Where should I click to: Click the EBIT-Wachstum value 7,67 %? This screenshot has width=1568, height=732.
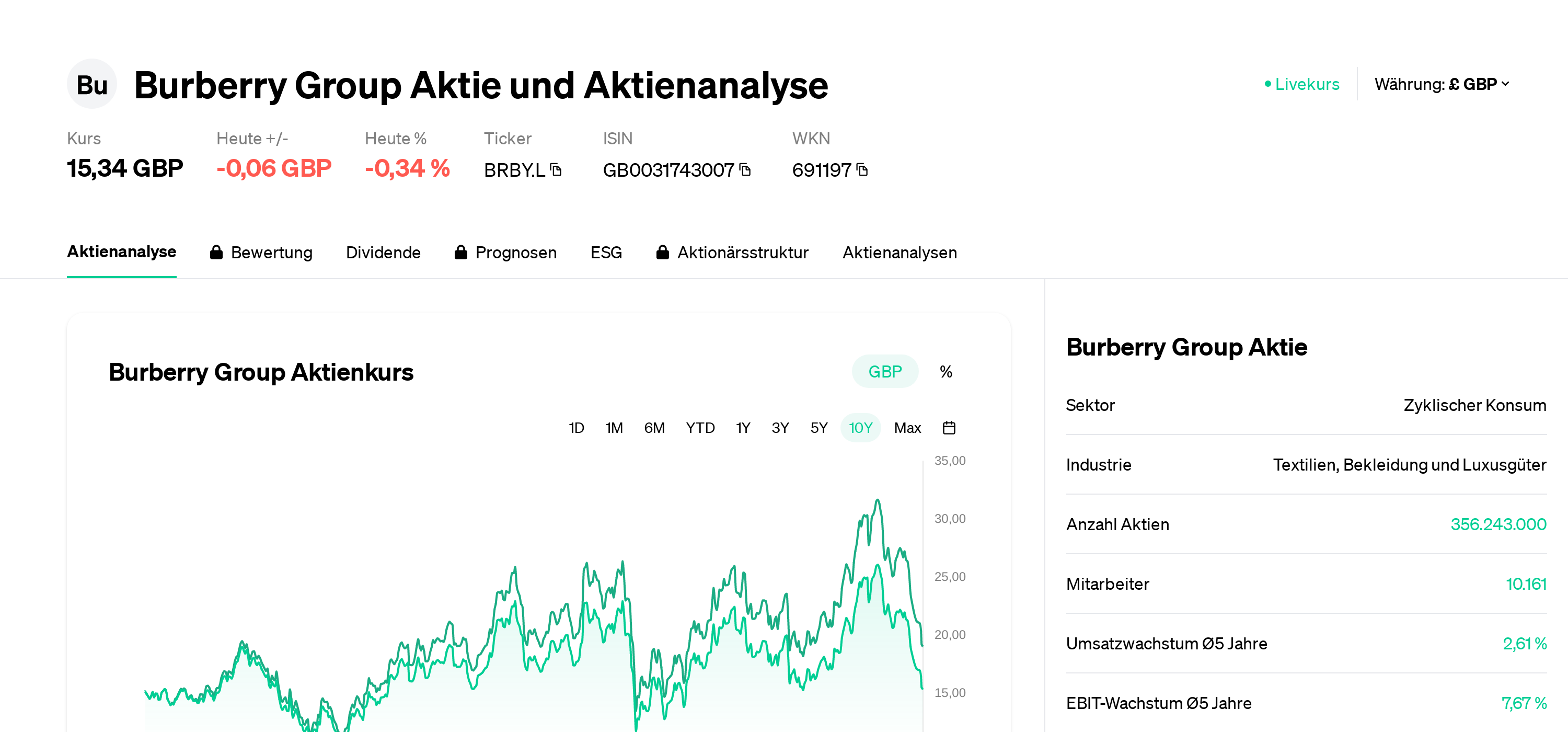point(1524,703)
